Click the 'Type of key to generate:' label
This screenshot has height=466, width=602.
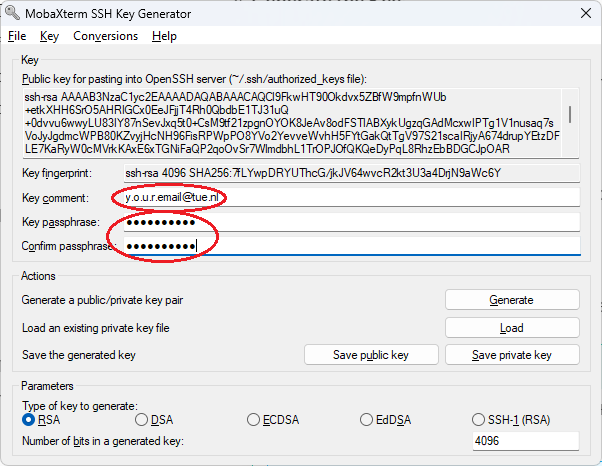80,406
